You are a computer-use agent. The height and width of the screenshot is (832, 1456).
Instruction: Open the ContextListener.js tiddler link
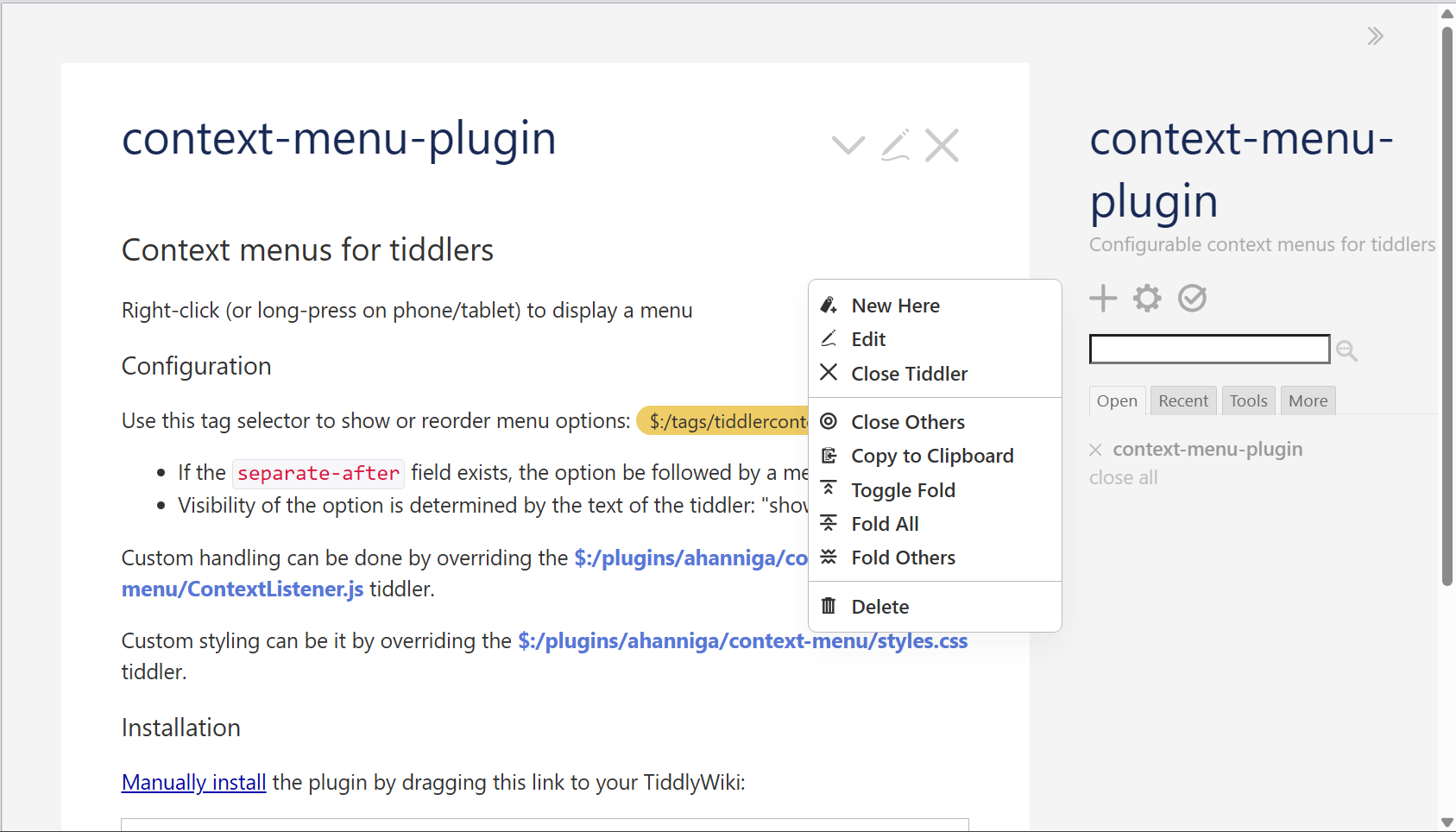[x=243, y=589]
